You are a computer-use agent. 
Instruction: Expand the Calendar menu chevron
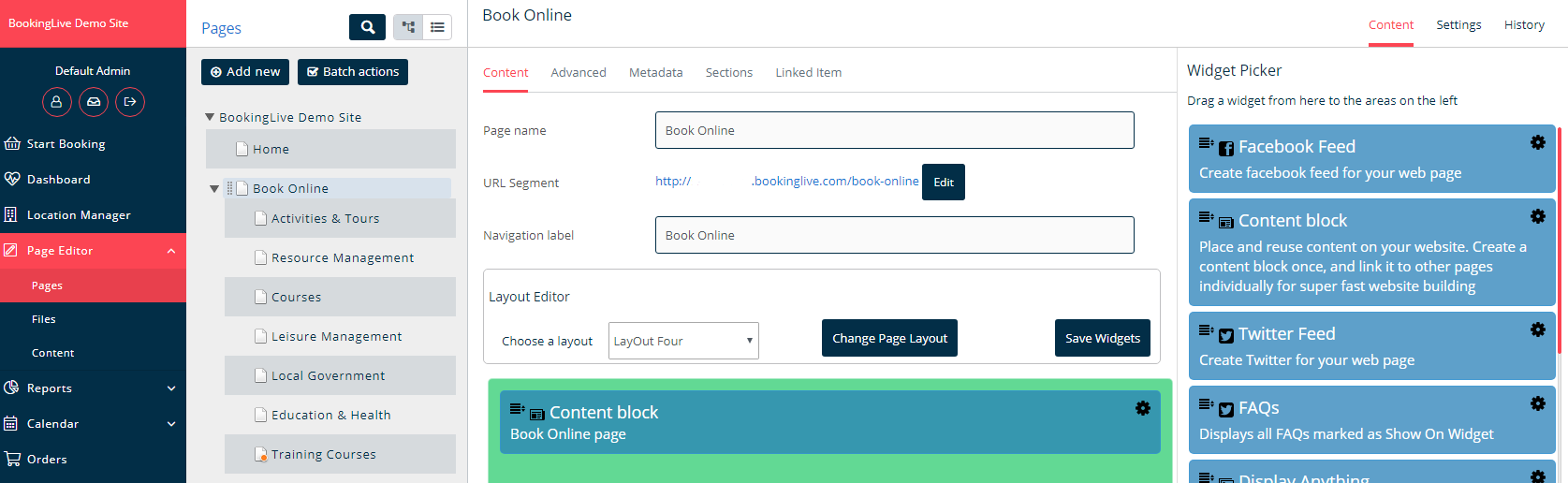171,424
